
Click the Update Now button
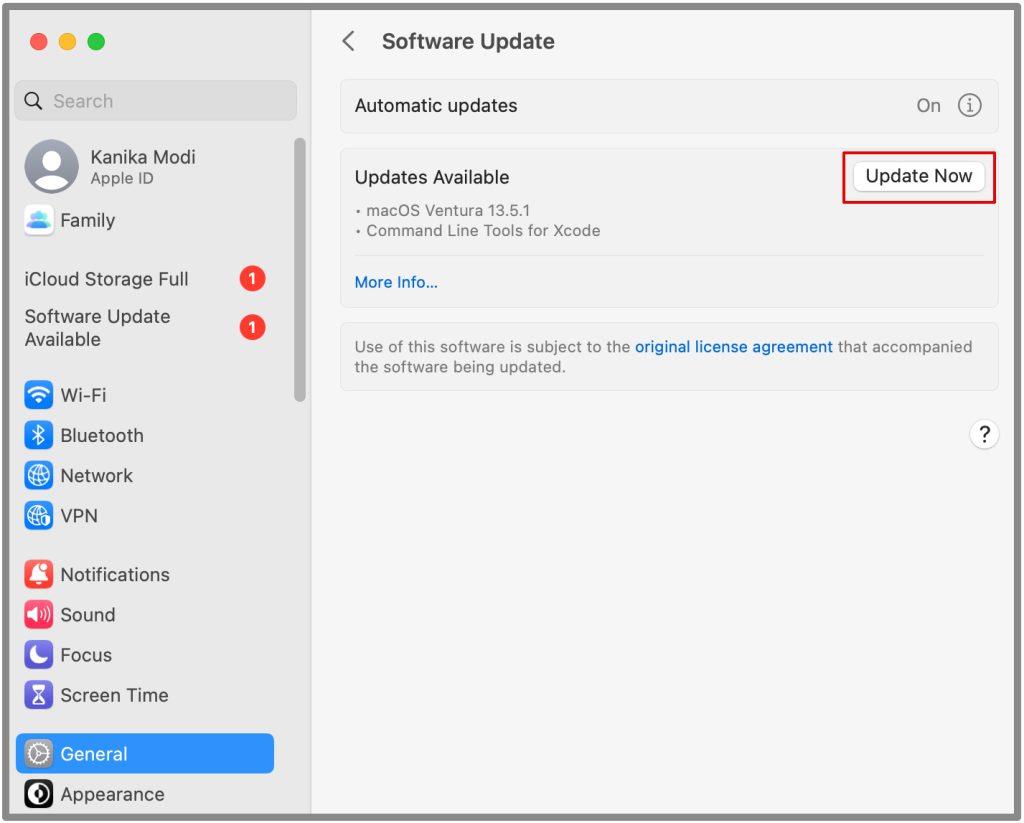click(x=919, y=176)
